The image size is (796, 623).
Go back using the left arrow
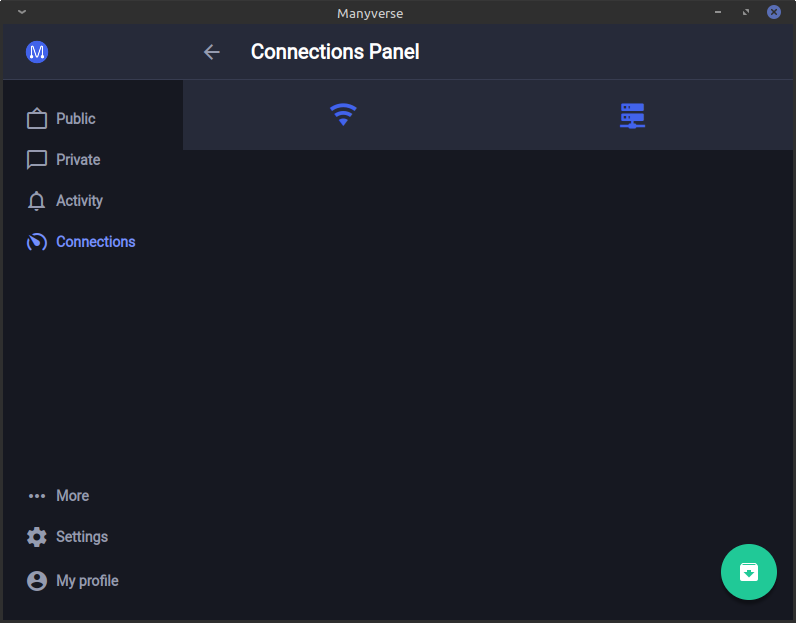[211, 52]
